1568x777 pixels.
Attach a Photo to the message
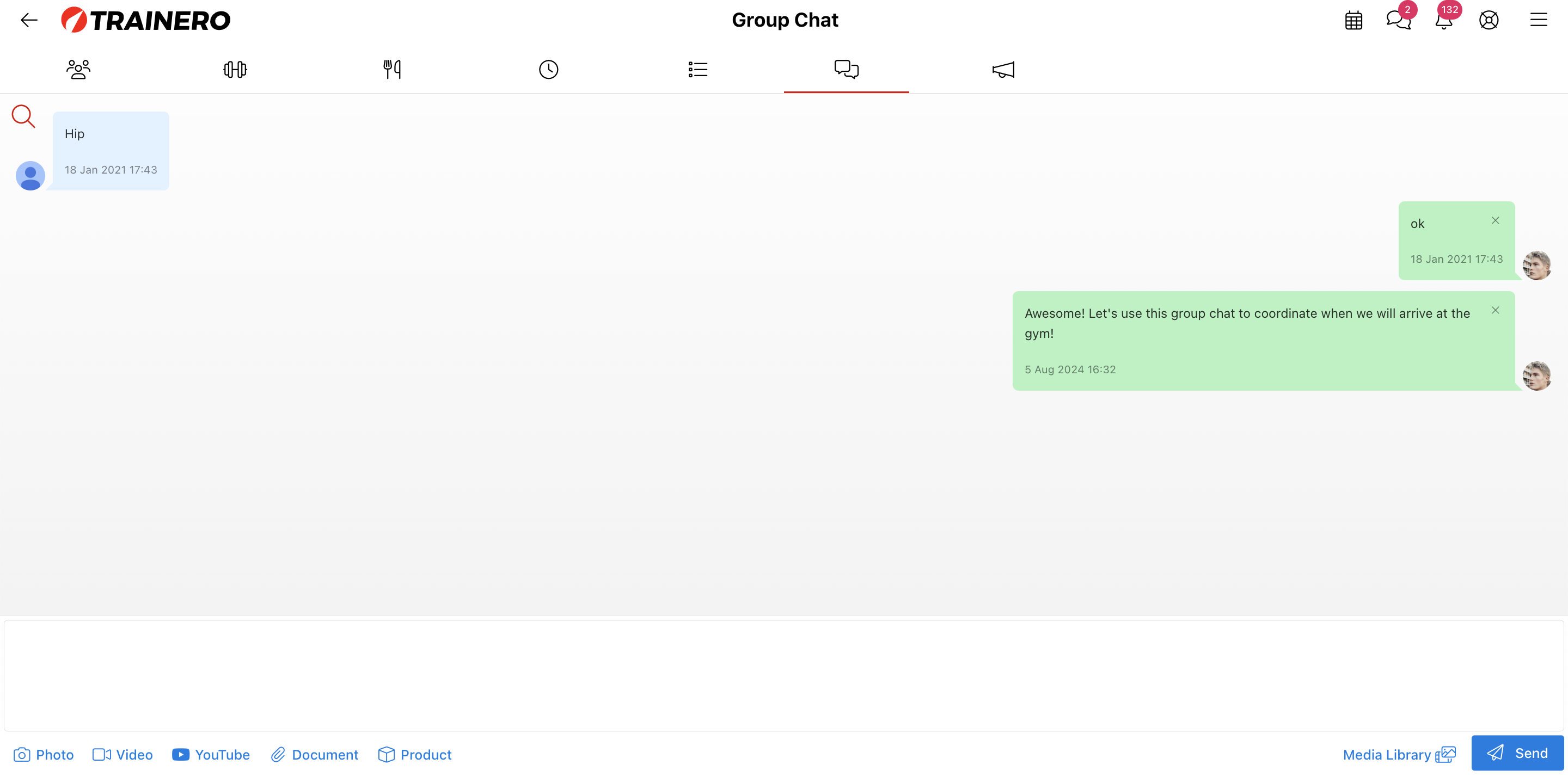coord(44,755)
